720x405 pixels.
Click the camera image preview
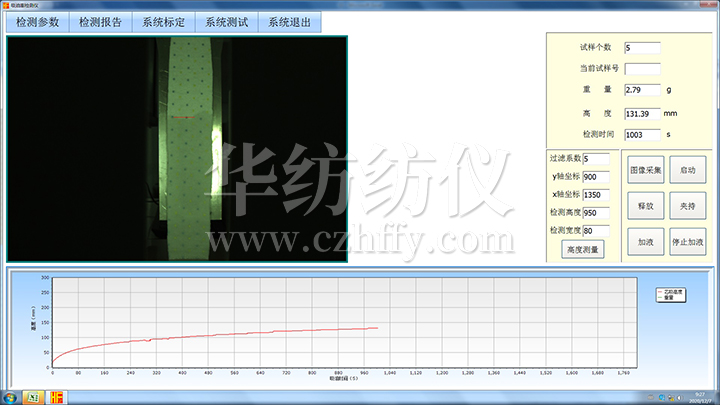[x=177, y=149]
